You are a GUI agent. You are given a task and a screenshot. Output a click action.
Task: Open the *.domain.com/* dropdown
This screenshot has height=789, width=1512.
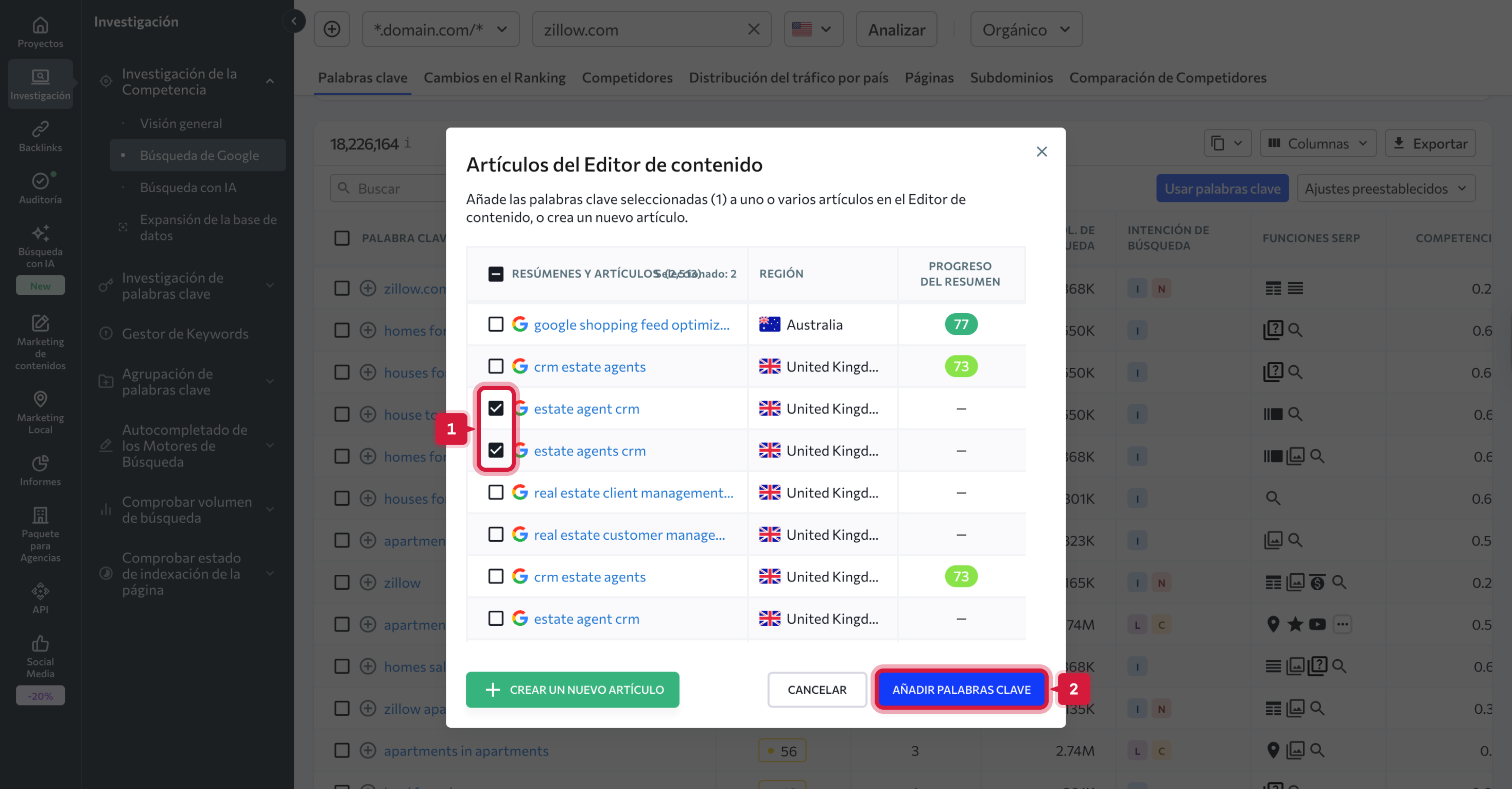pyautogui.click(x=440, y=29)
